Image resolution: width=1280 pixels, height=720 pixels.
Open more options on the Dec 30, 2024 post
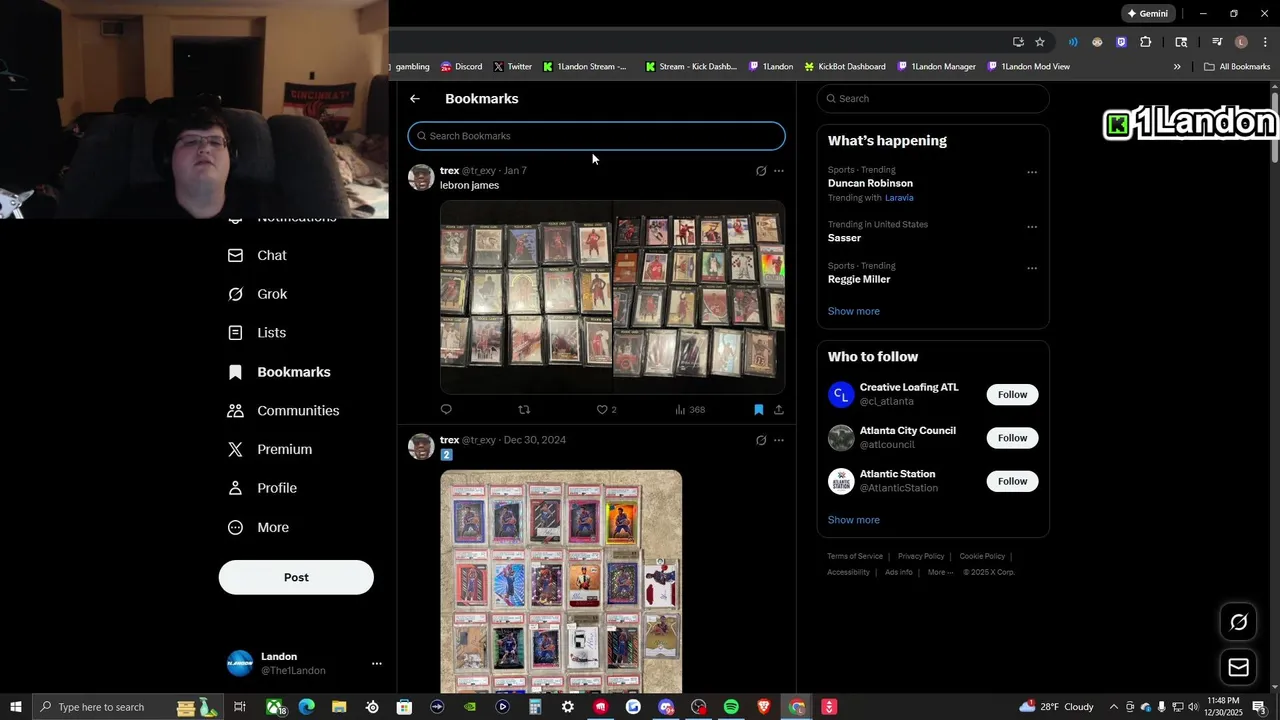coord(779,440)
